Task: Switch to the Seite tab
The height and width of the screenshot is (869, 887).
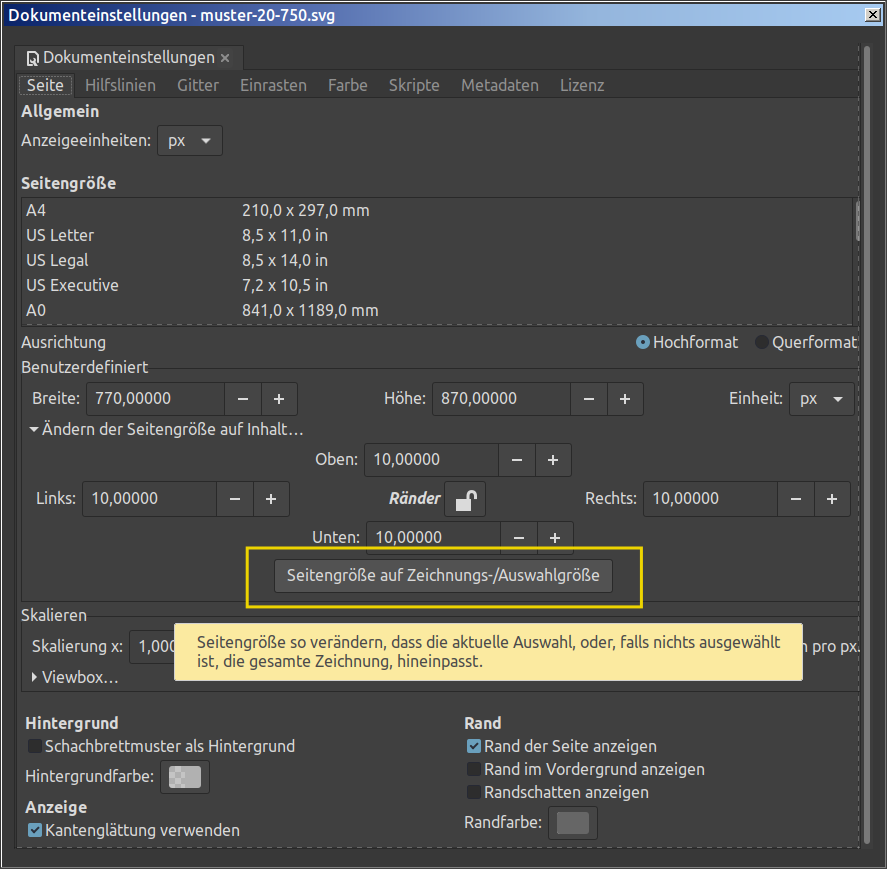Action: click(x=45, y=85)
